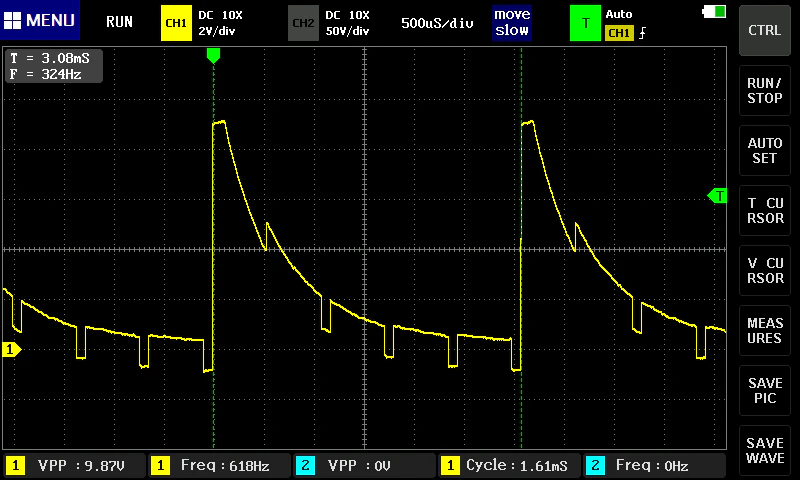Tap the yellow 1 badge beside VPP
The height and width of the screenshot is (480, 800).
(x=15, y=466)
